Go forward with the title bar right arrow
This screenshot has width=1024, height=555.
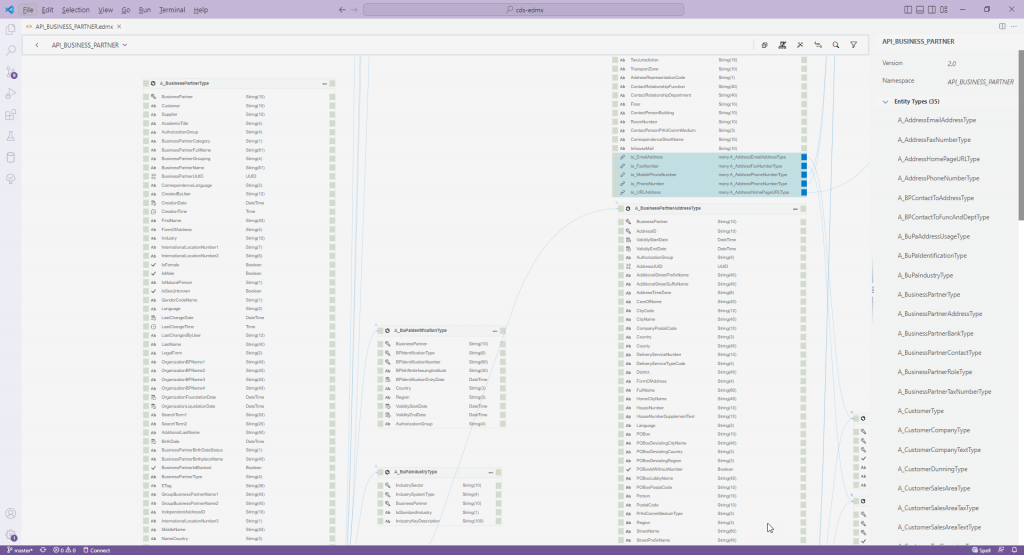(x=355, y=10)
